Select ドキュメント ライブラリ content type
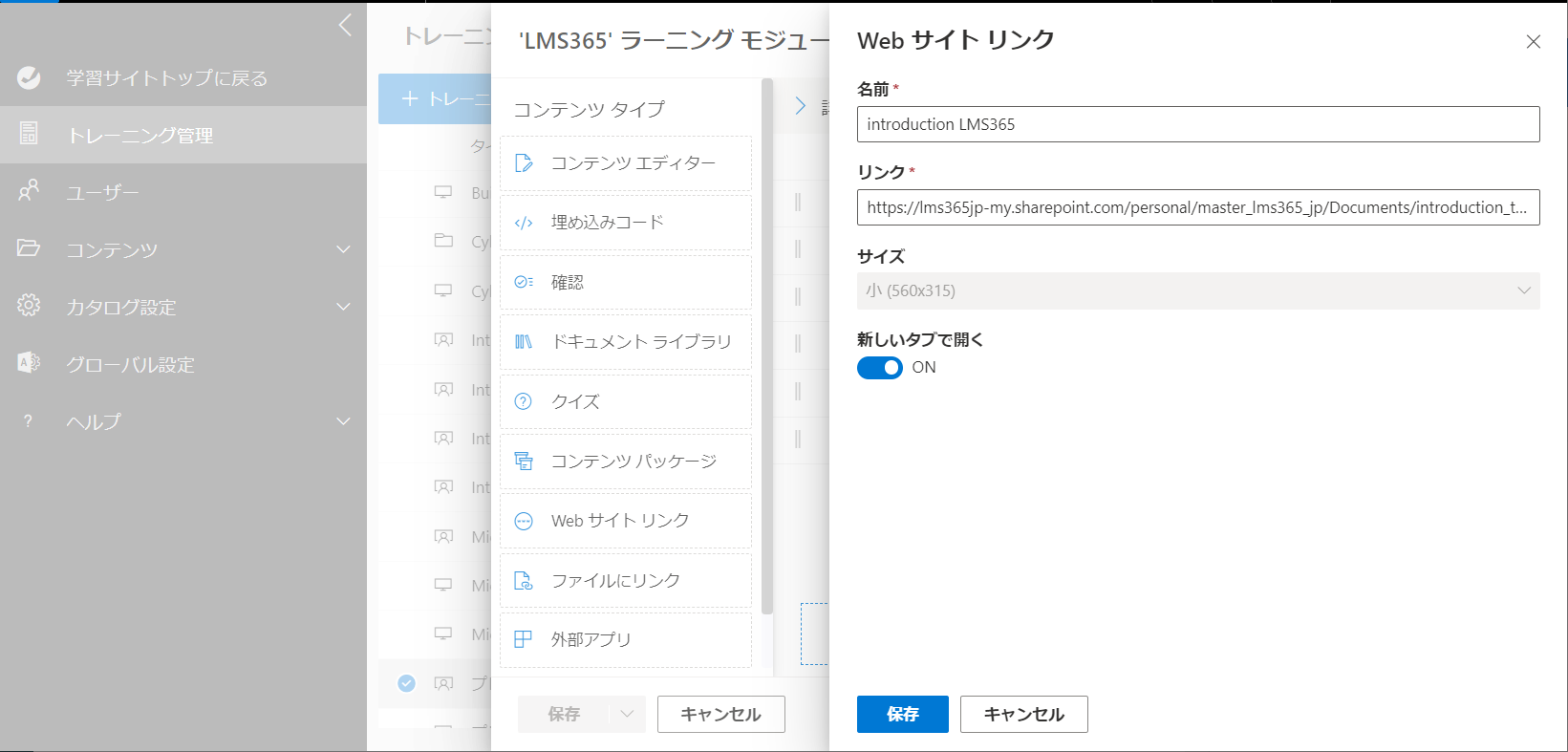1568x752 pixels. click(x=626, y=341)
